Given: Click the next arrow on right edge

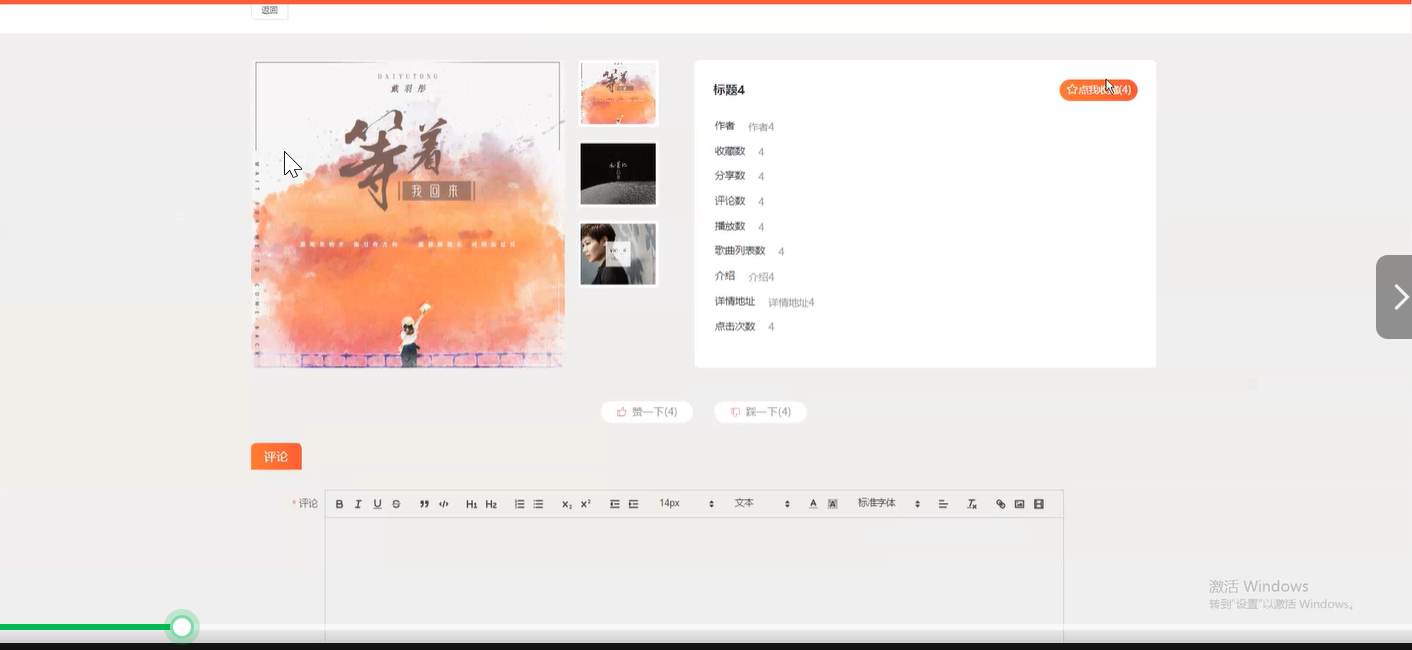Looking at the screenshot, I should coord(1395,297).
